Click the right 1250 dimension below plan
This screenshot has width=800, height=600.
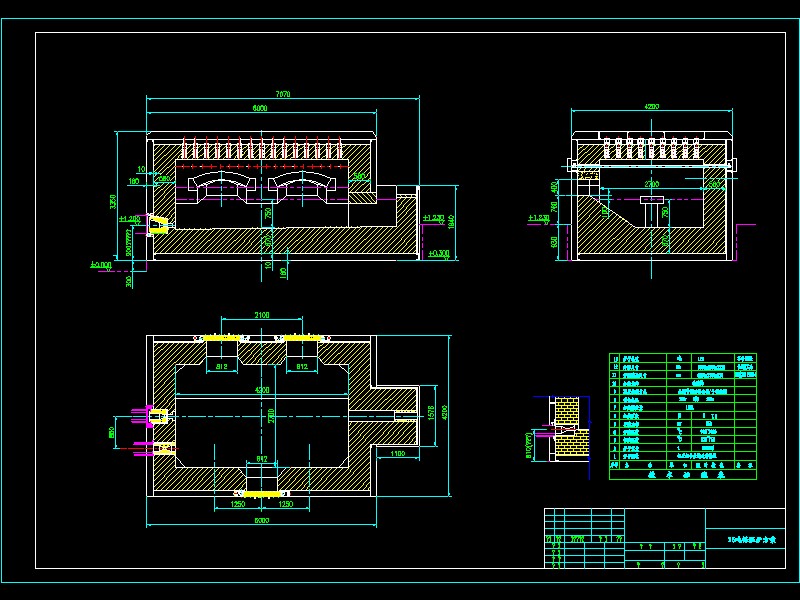[285, 504]
